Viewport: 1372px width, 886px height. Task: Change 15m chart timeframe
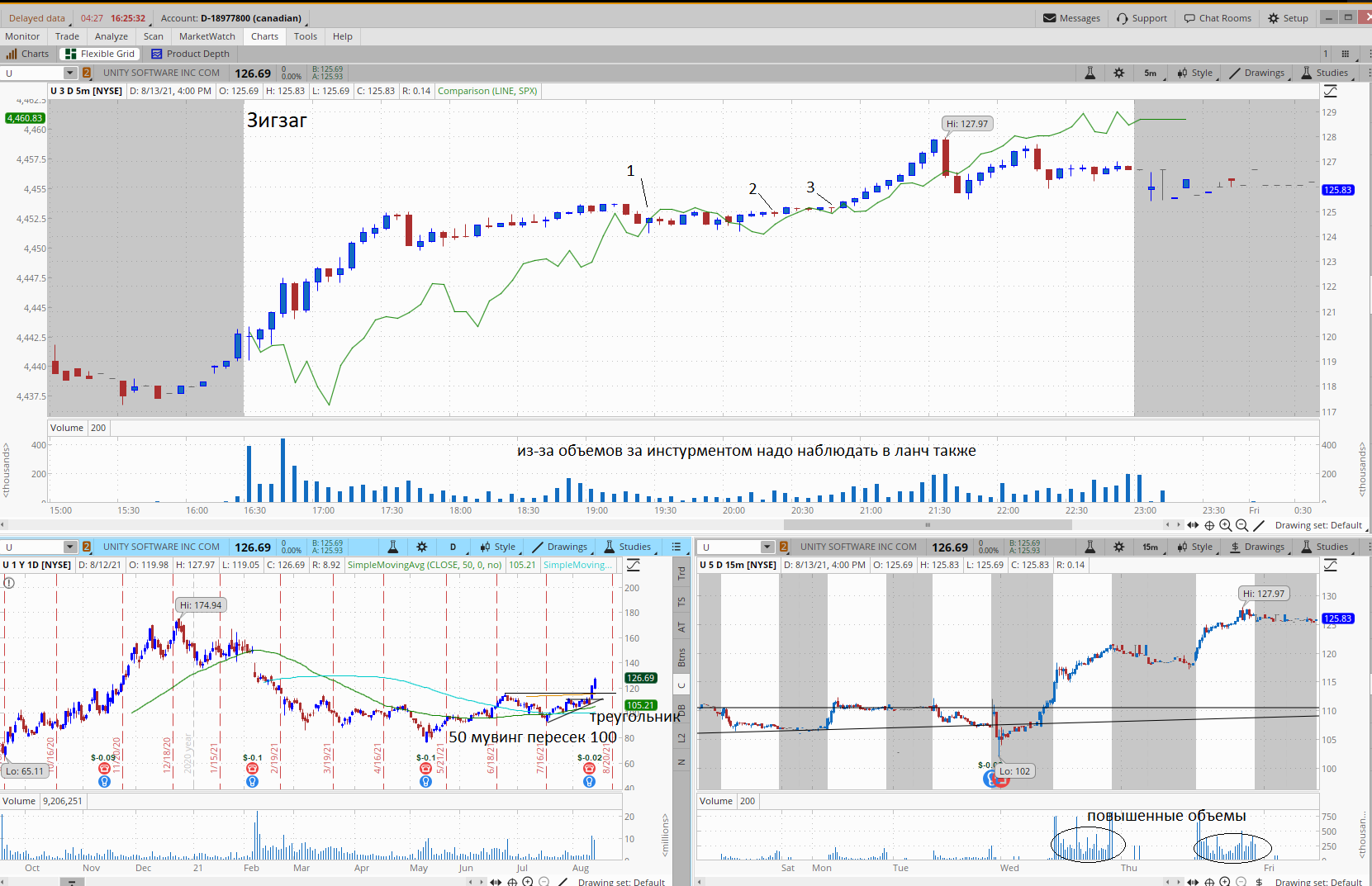pyautogui.click(x=1151, y=547)
